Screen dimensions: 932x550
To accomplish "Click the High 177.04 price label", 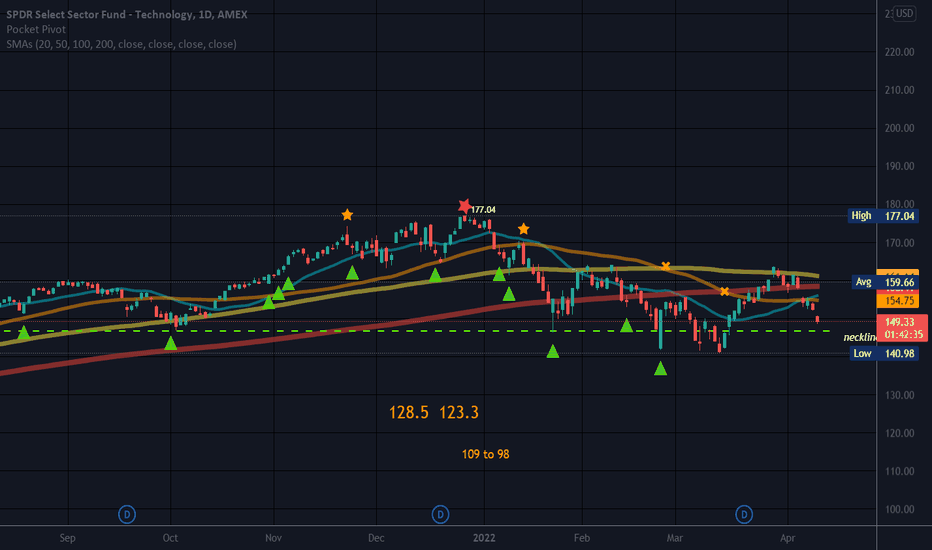I will [883, 216].
